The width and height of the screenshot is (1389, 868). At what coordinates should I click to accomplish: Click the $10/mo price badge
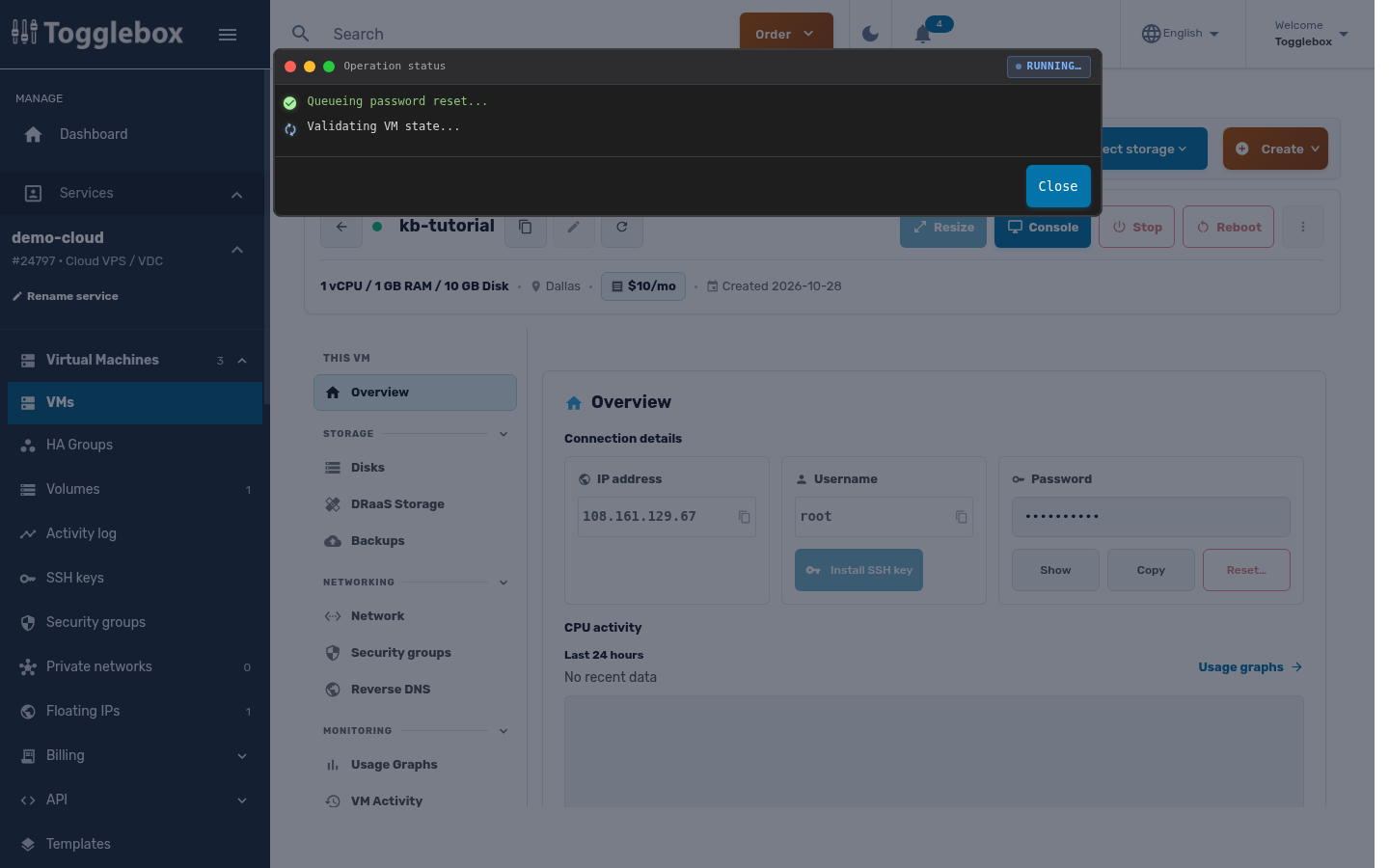tap(643, 286)
